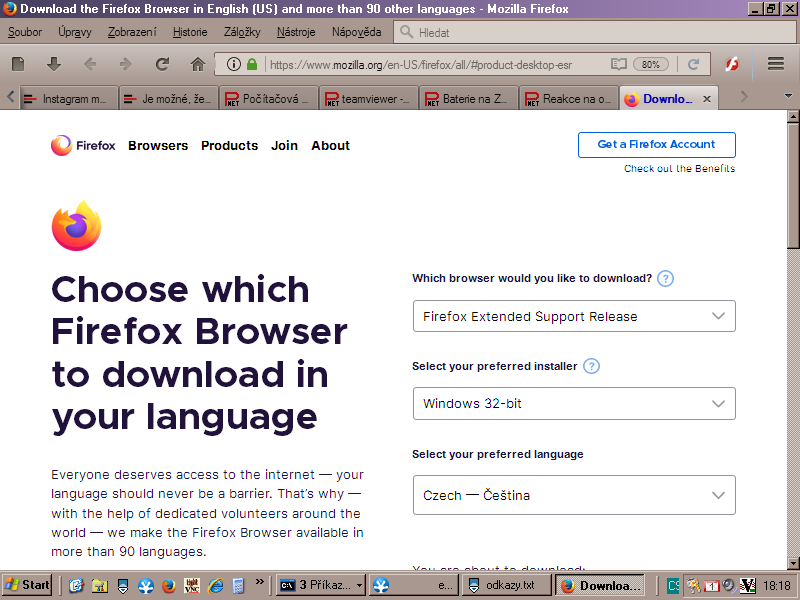Close the Download tab
This screenshot has height=600, width=800.
[x=707, y=99]
